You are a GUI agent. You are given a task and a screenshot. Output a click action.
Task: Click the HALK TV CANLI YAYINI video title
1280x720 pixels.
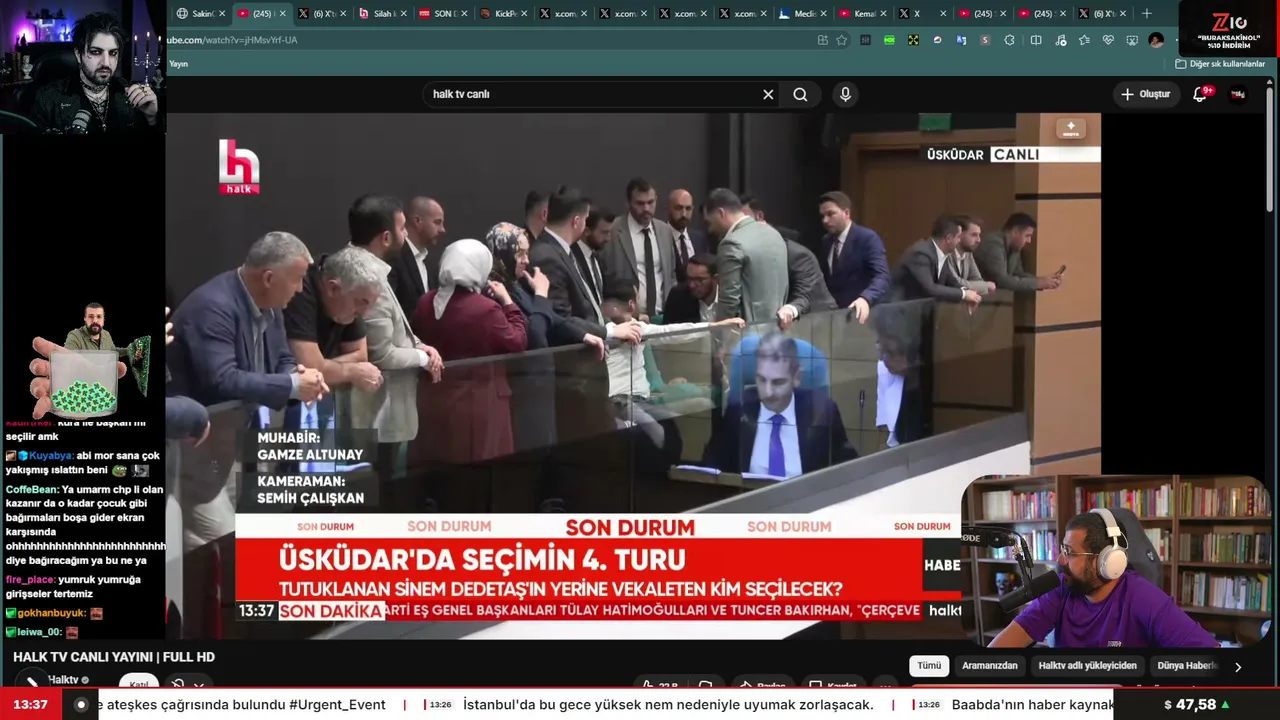tap(114, 657)
